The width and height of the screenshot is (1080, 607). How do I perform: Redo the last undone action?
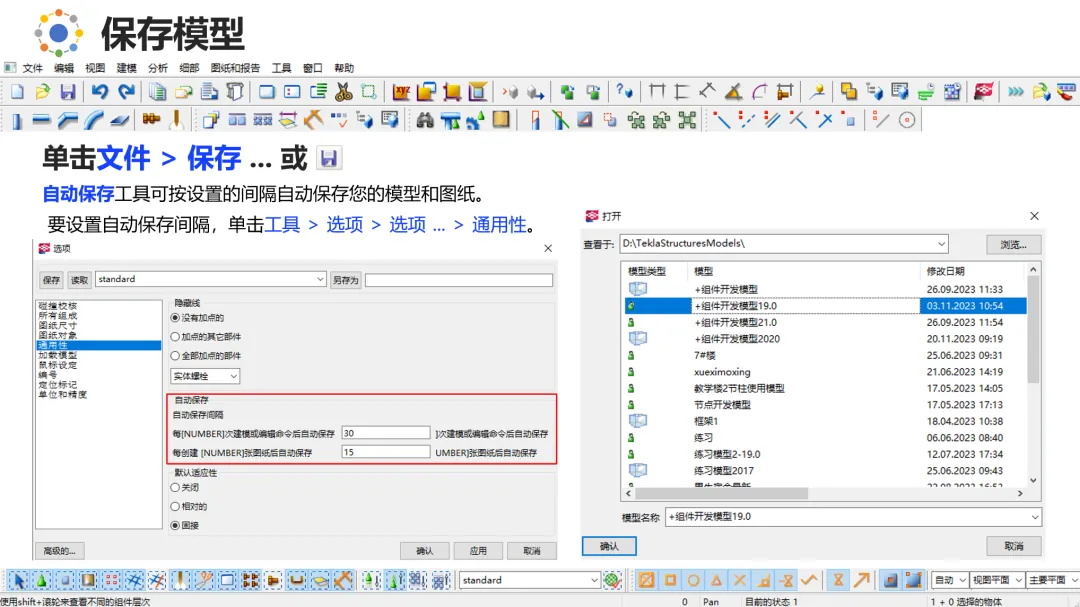pyautogui.click(x=126, y=92)
